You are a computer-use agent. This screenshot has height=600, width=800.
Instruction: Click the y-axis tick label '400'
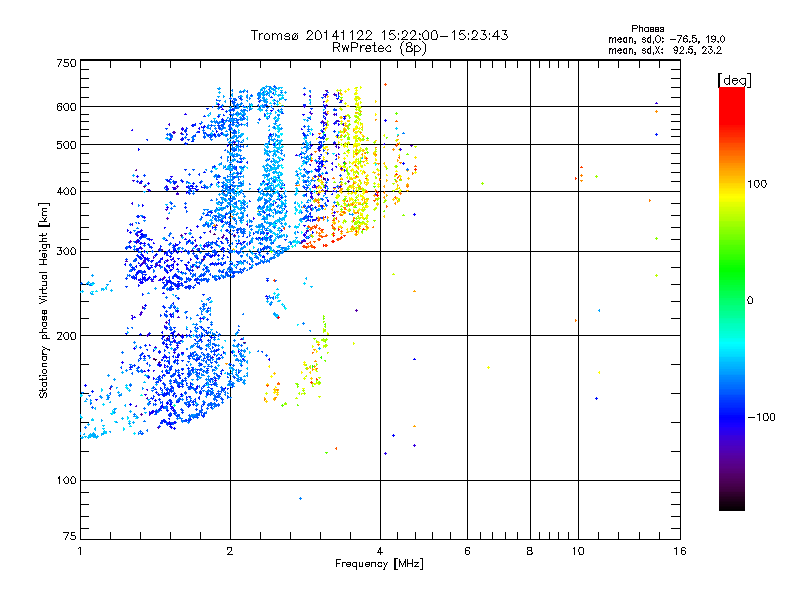point(66,192)
